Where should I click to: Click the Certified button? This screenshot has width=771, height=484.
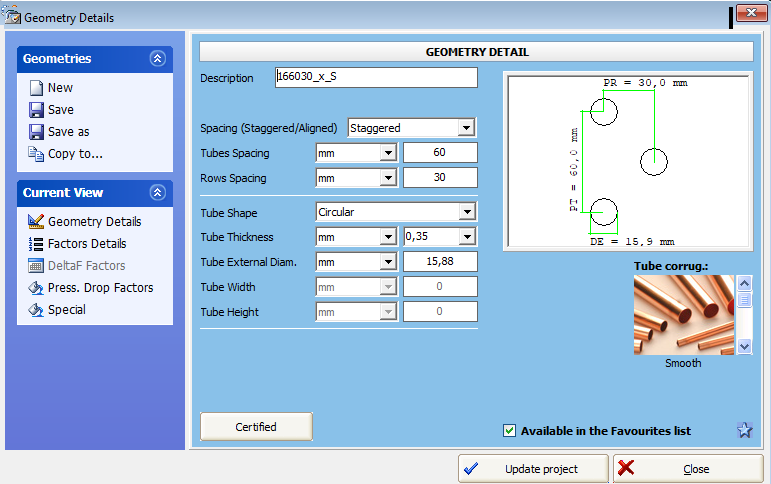point(256,426)
